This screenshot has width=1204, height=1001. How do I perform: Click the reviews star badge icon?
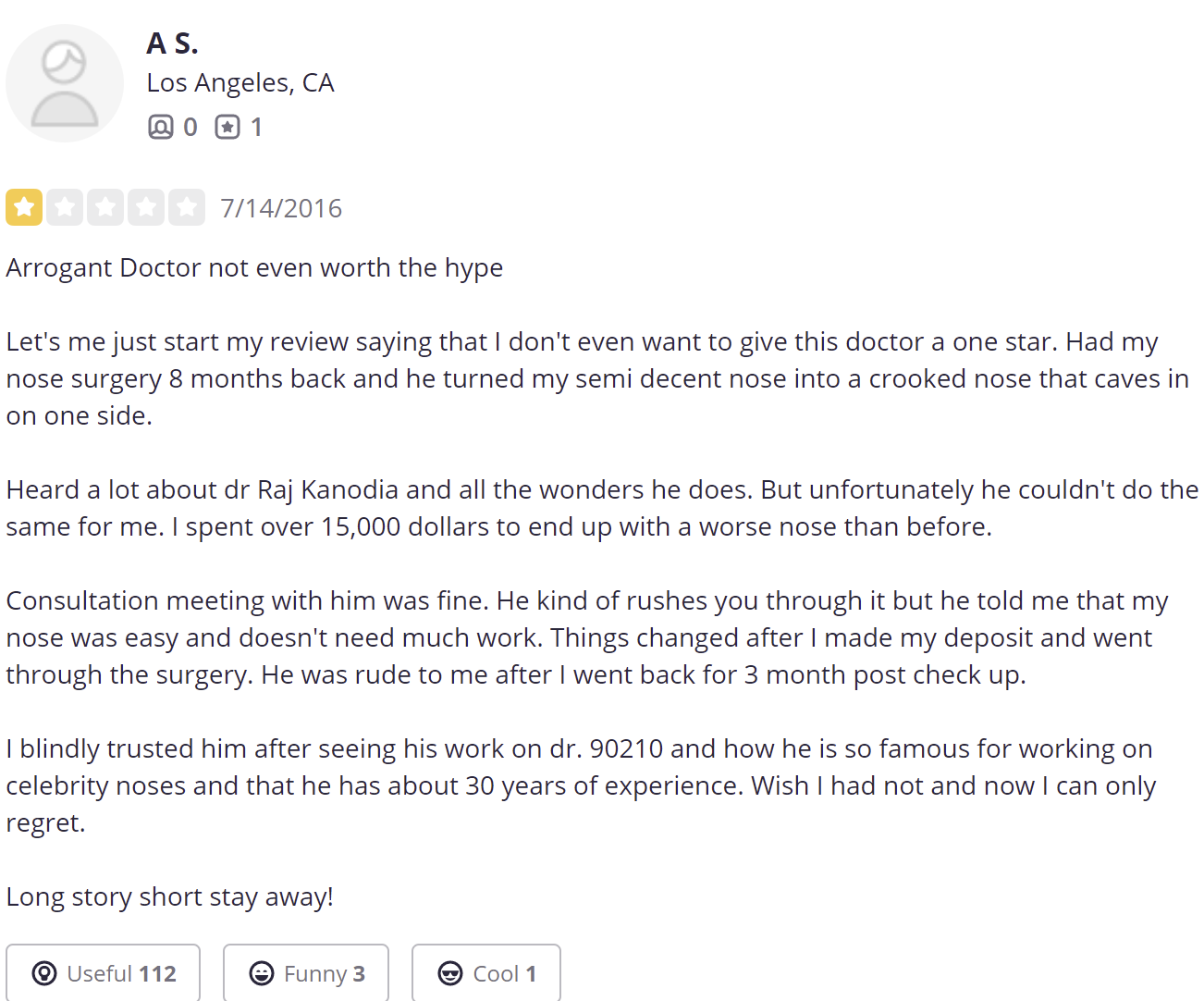pos(227,127)
